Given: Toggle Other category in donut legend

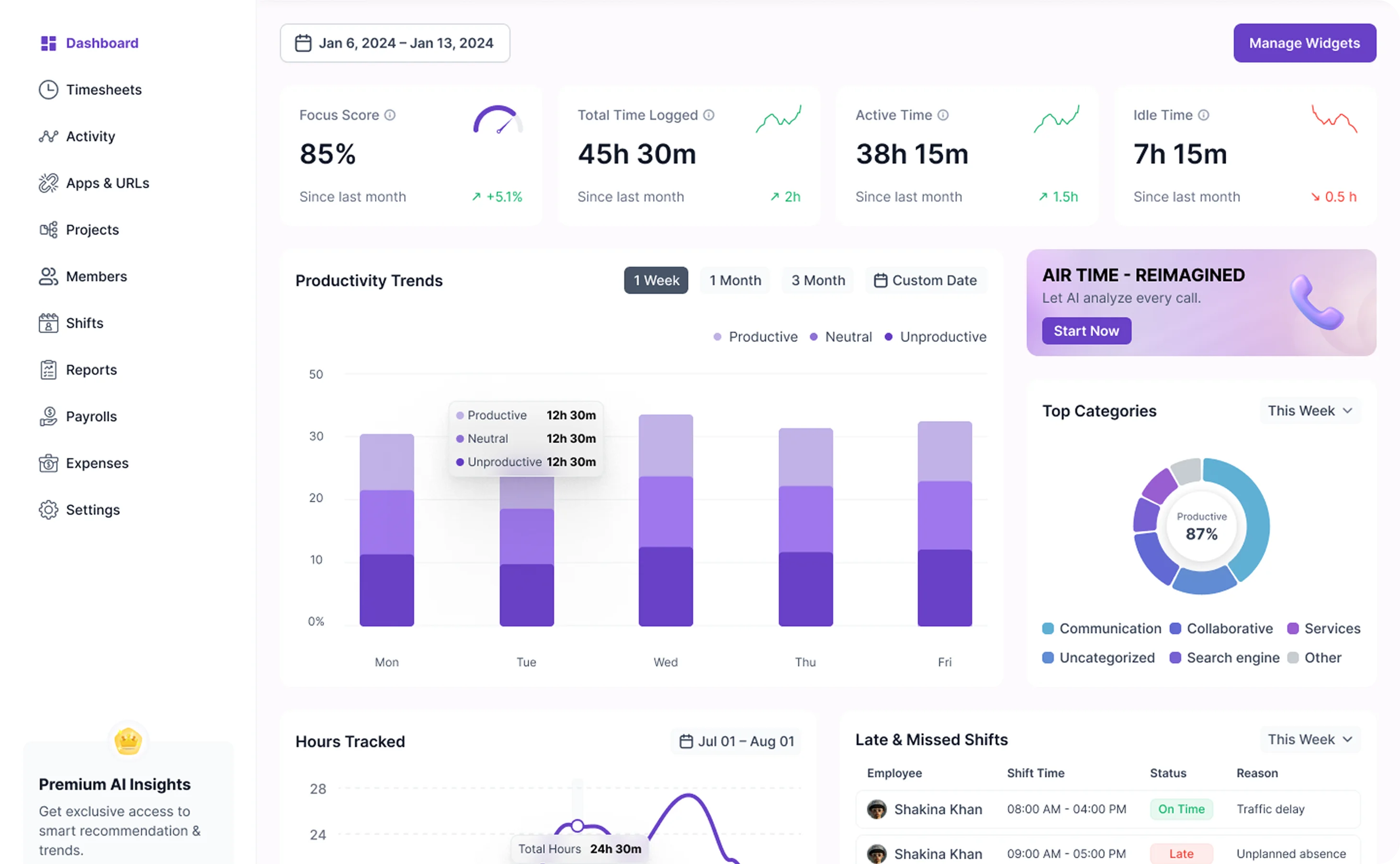Looking at the screenshot, I should pos(1314,658).
